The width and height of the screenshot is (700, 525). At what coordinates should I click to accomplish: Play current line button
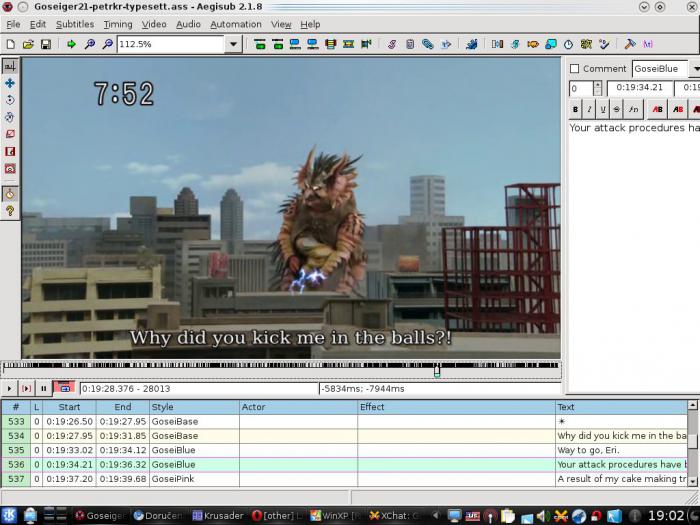[x=26, y=388]
